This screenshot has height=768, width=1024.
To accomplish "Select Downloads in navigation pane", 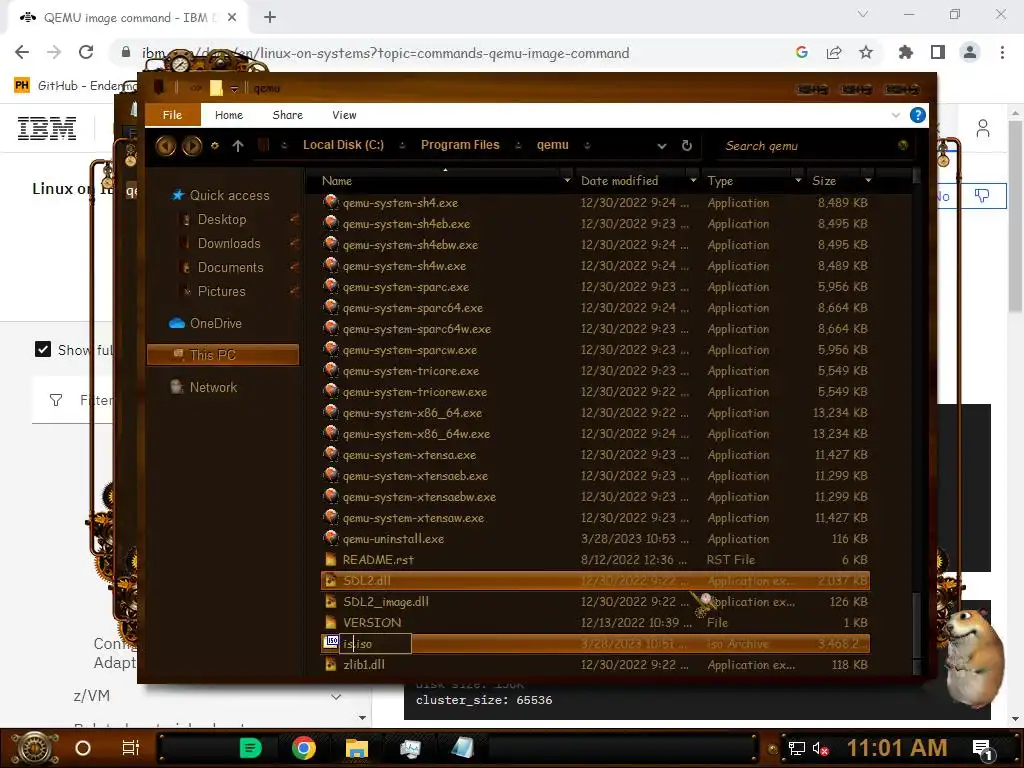I will click(x=229, y=244).
